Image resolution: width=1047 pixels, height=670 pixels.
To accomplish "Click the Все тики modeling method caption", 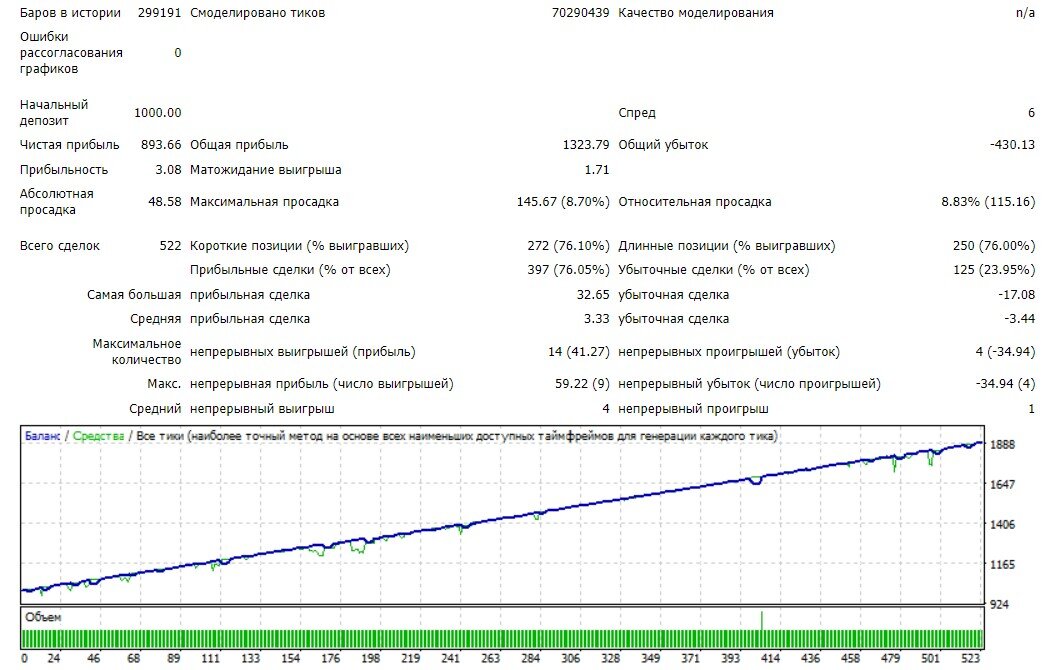I will 457,436.
